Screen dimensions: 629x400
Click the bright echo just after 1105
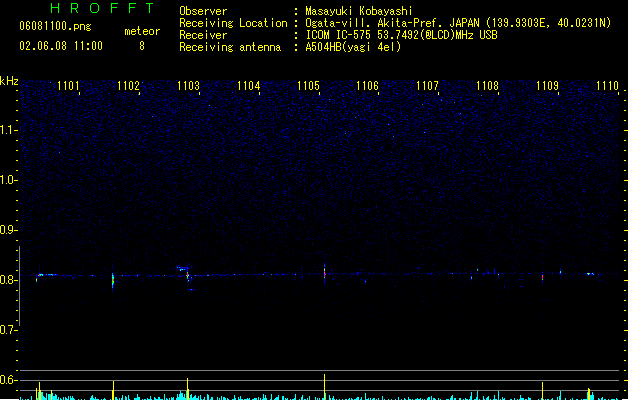325,274
